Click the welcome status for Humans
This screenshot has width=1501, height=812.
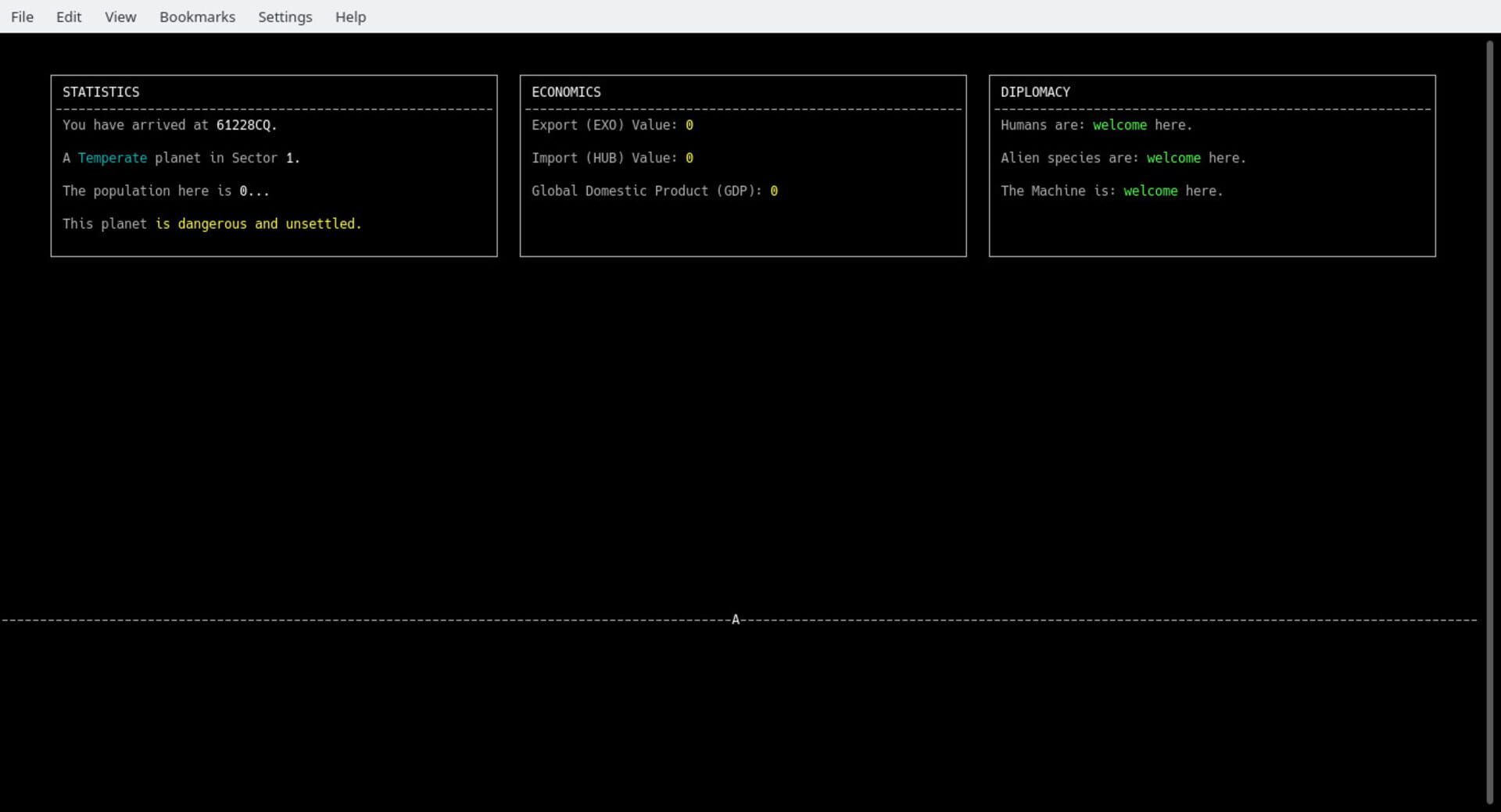point(1121,124)
